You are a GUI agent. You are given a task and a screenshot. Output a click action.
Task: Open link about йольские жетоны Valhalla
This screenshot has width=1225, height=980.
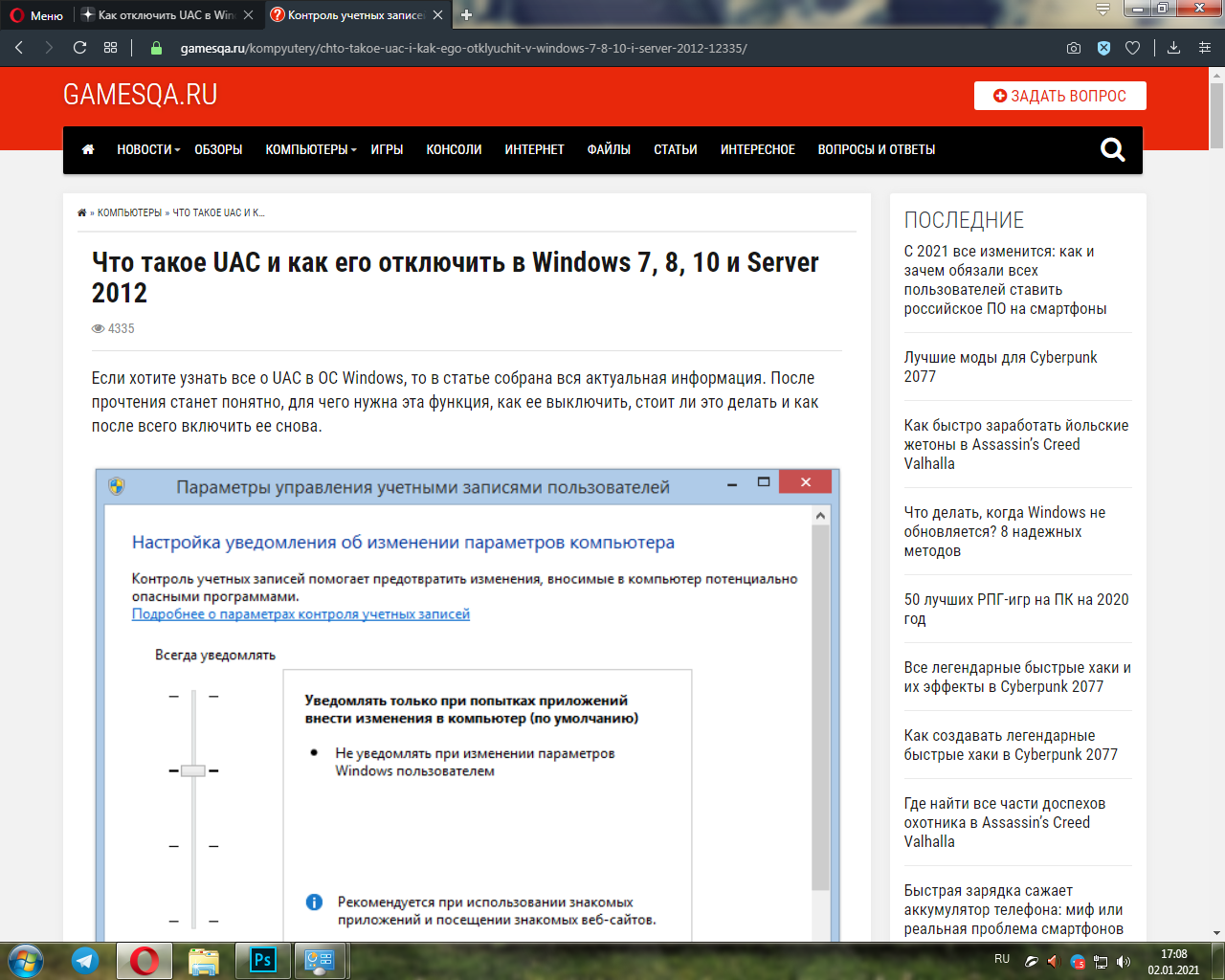(1015, 444)
